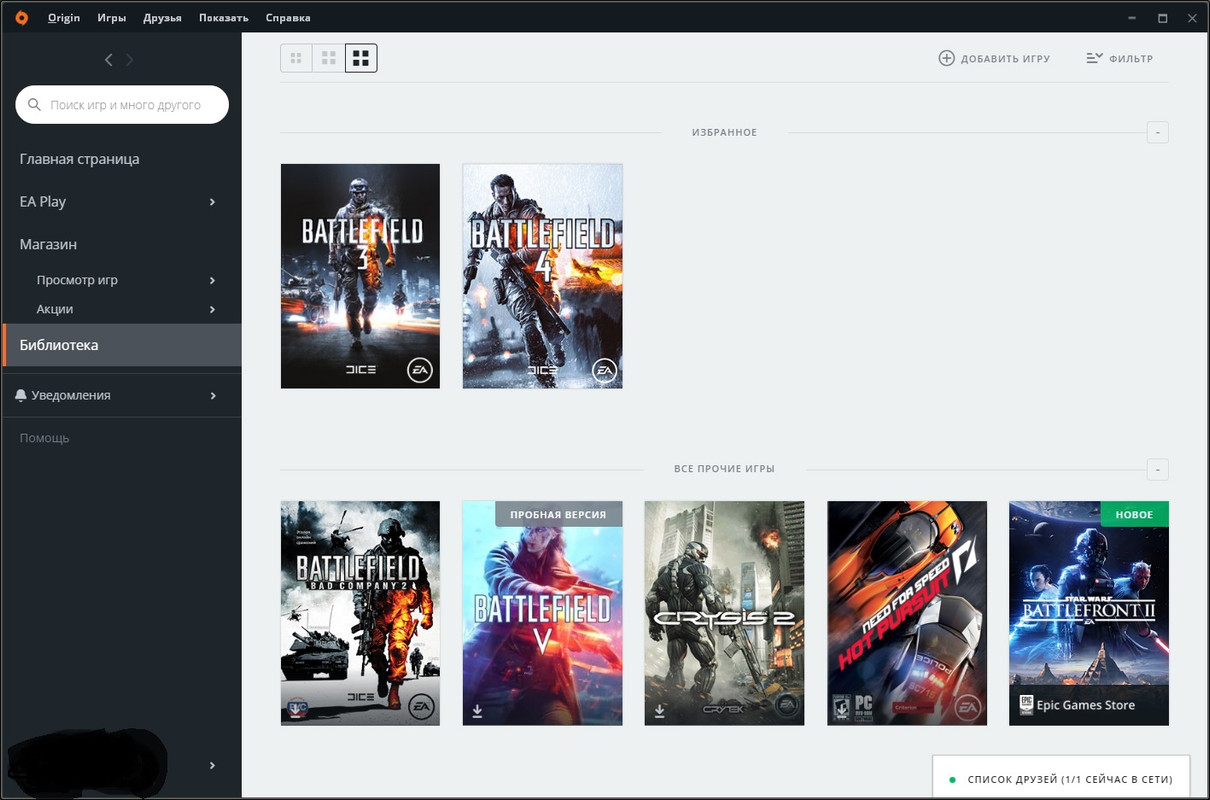This screenshot has width=1210, height=800.
Task: Click the filter lines icon
Action: click(x=1094, y=58)
